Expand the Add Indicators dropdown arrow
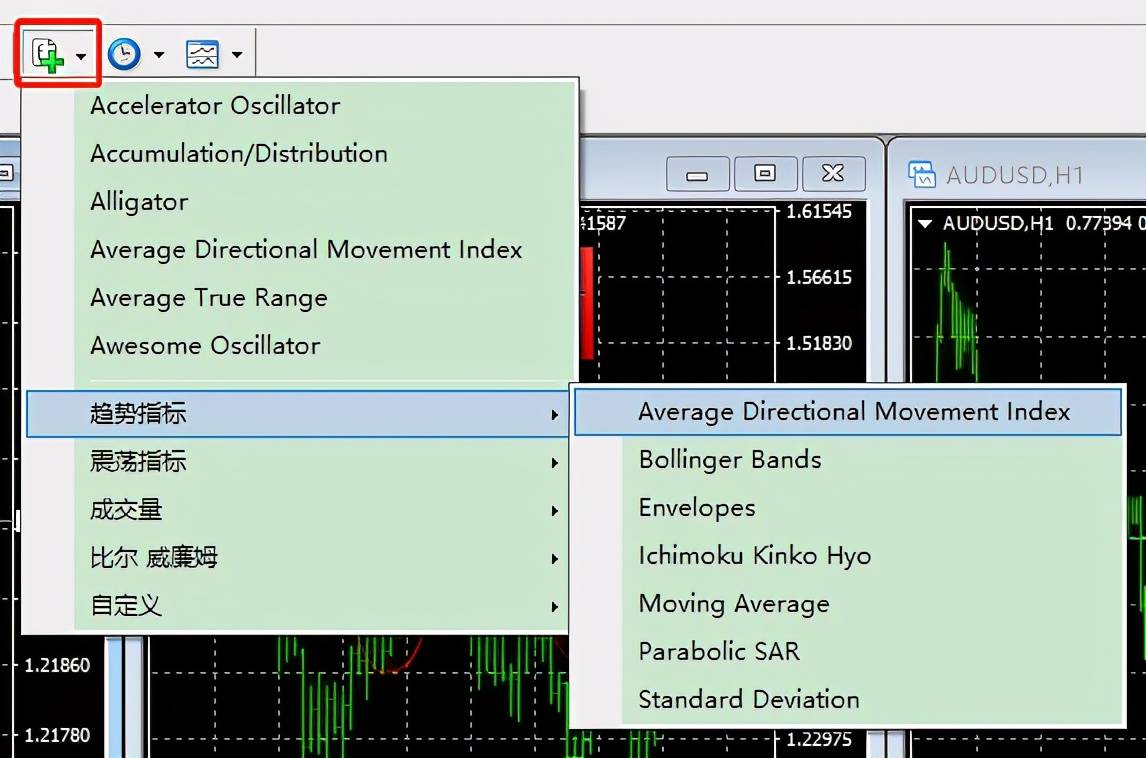The height and width of the screenshot is (758, 1146). pyautogui.click(x=81, y=56)
